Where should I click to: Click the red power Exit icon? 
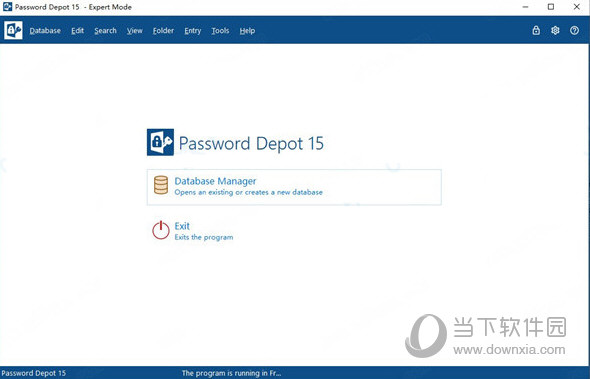click(x=161, y=230)
